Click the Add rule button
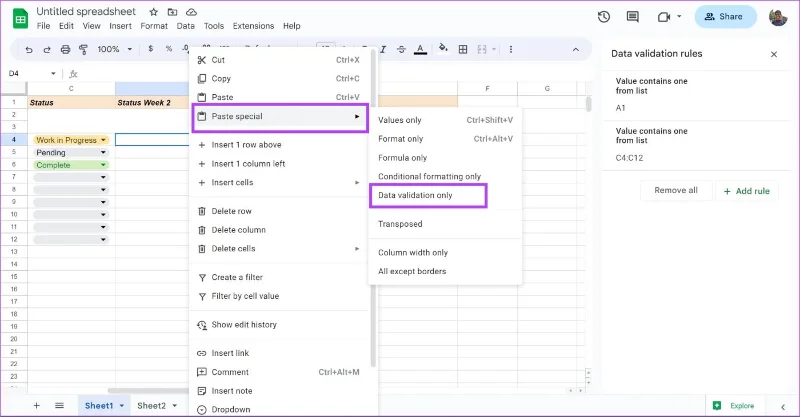 [746, 191]
